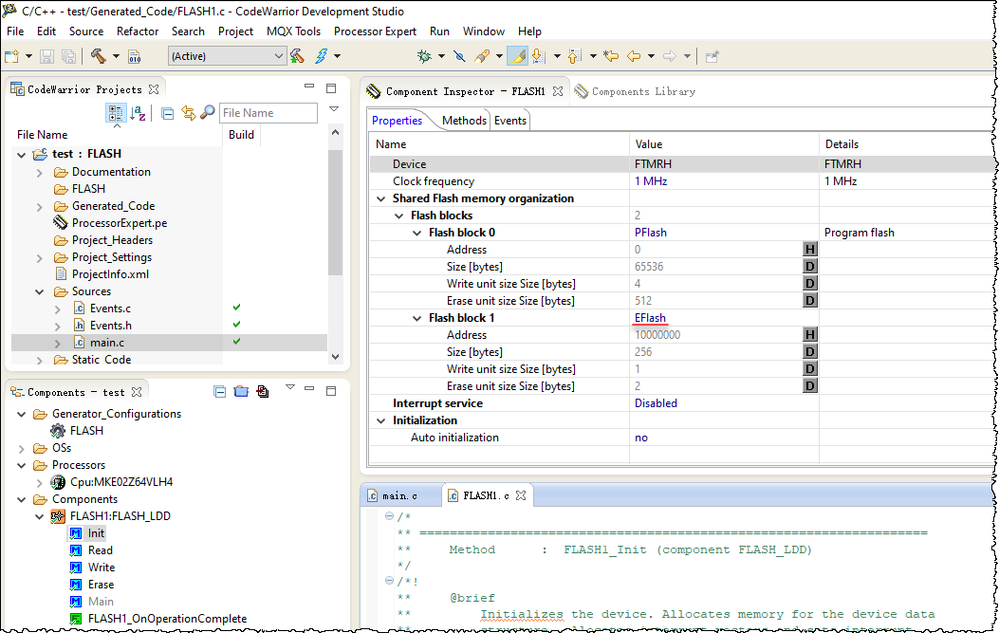Open the Processor Expert menu

(x=375, y=31)
